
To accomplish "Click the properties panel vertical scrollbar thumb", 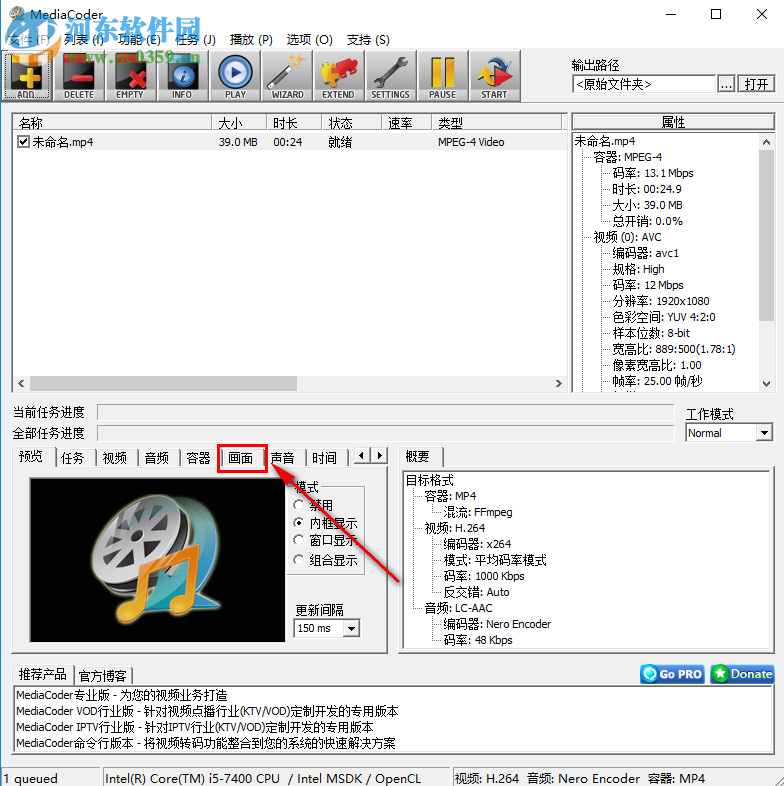I will (x=766, y=236).
